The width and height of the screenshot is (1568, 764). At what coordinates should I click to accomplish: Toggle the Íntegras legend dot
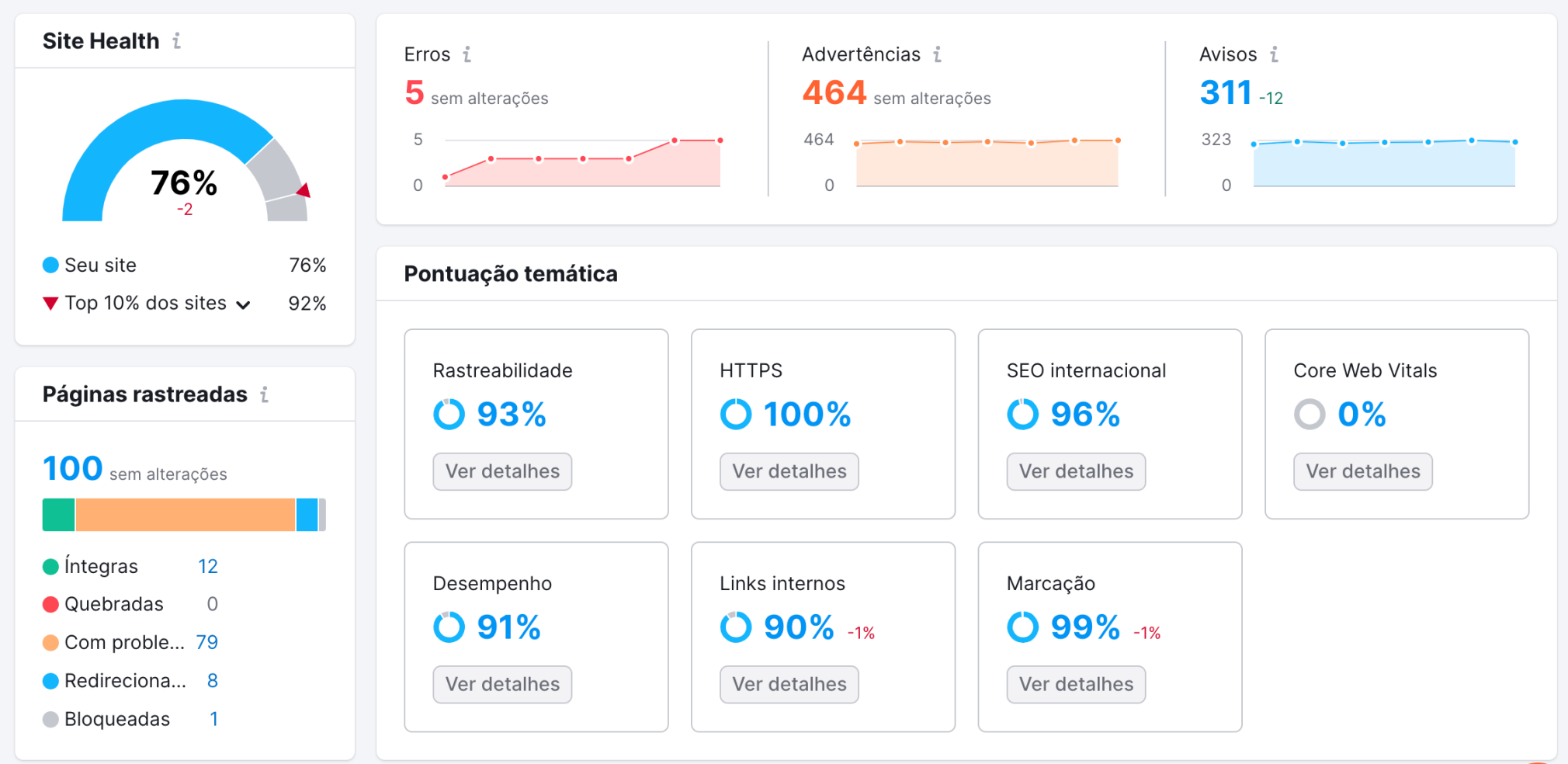50,566
